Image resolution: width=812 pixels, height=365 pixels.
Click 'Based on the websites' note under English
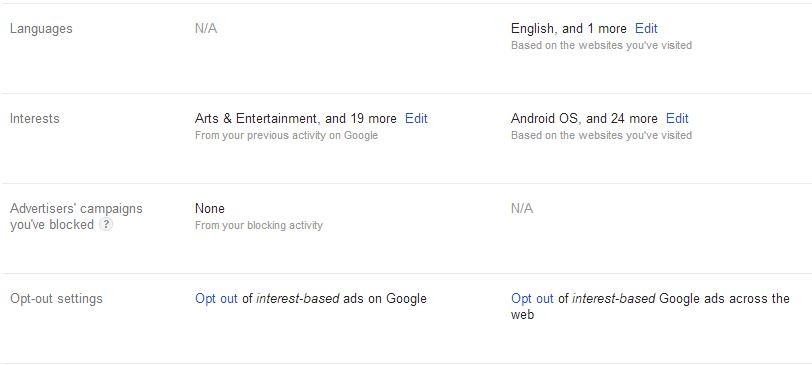pyautogui.click(x=601, y=46)
